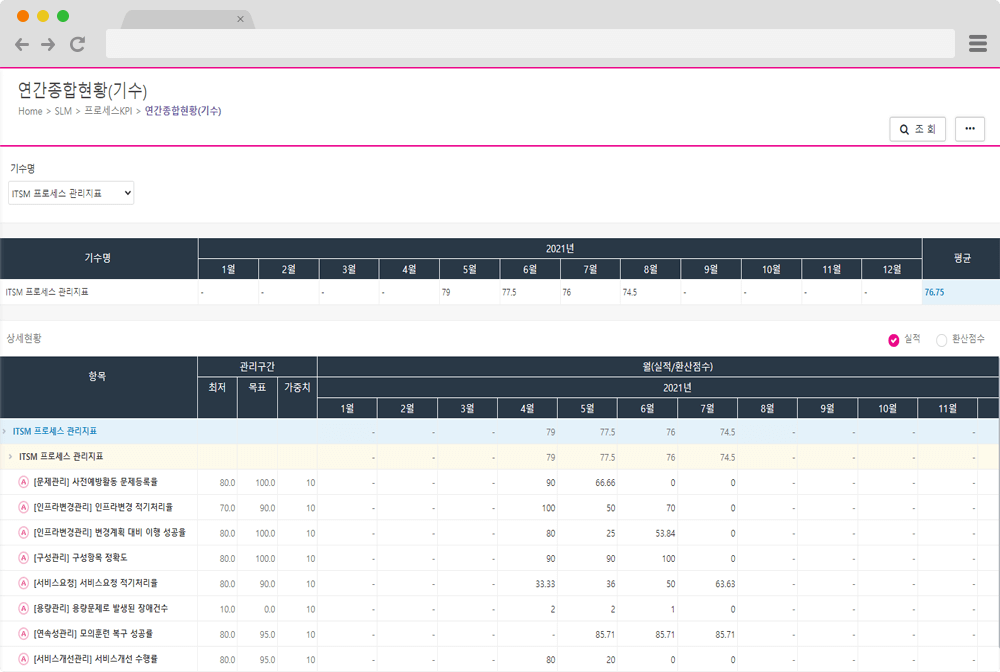The image size is (1000, 672).
Task: Open SLM breadcrumb link
Action: click(63, 111)
